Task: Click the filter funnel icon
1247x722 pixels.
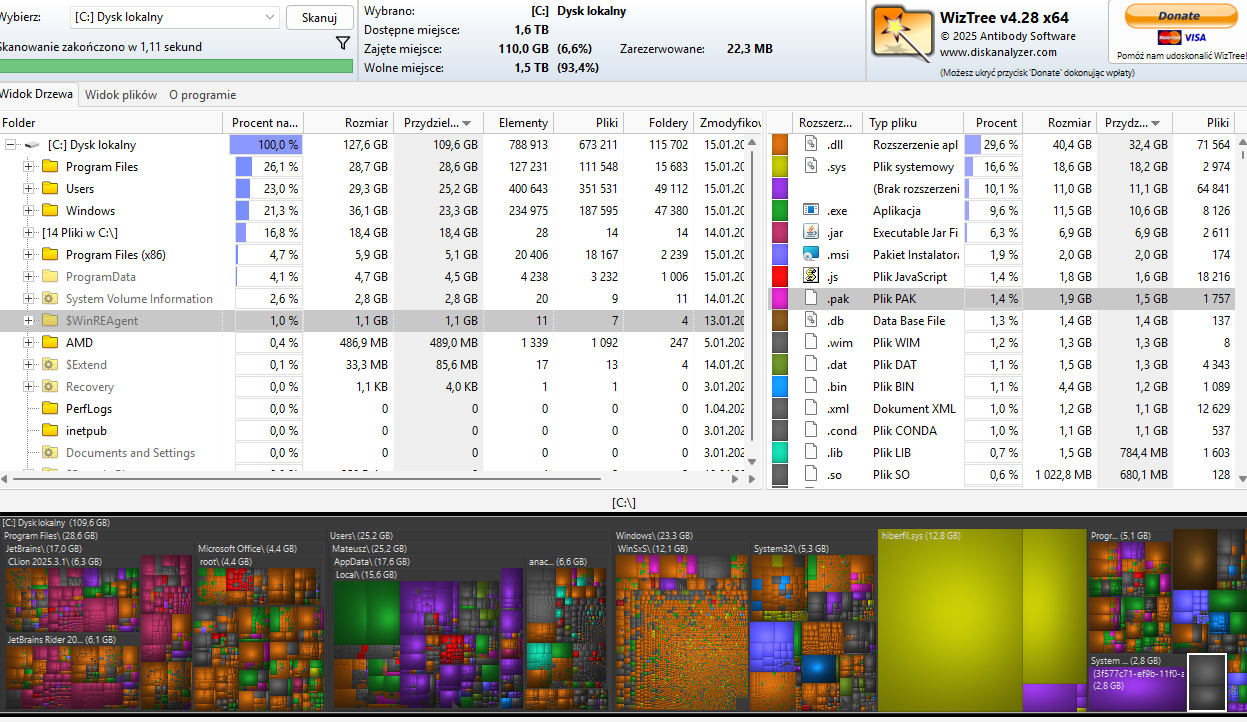Action: point(342,43)
